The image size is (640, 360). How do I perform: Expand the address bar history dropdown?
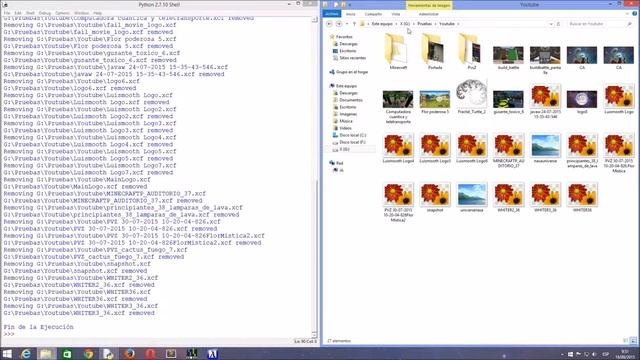click(x=551, y=24)
